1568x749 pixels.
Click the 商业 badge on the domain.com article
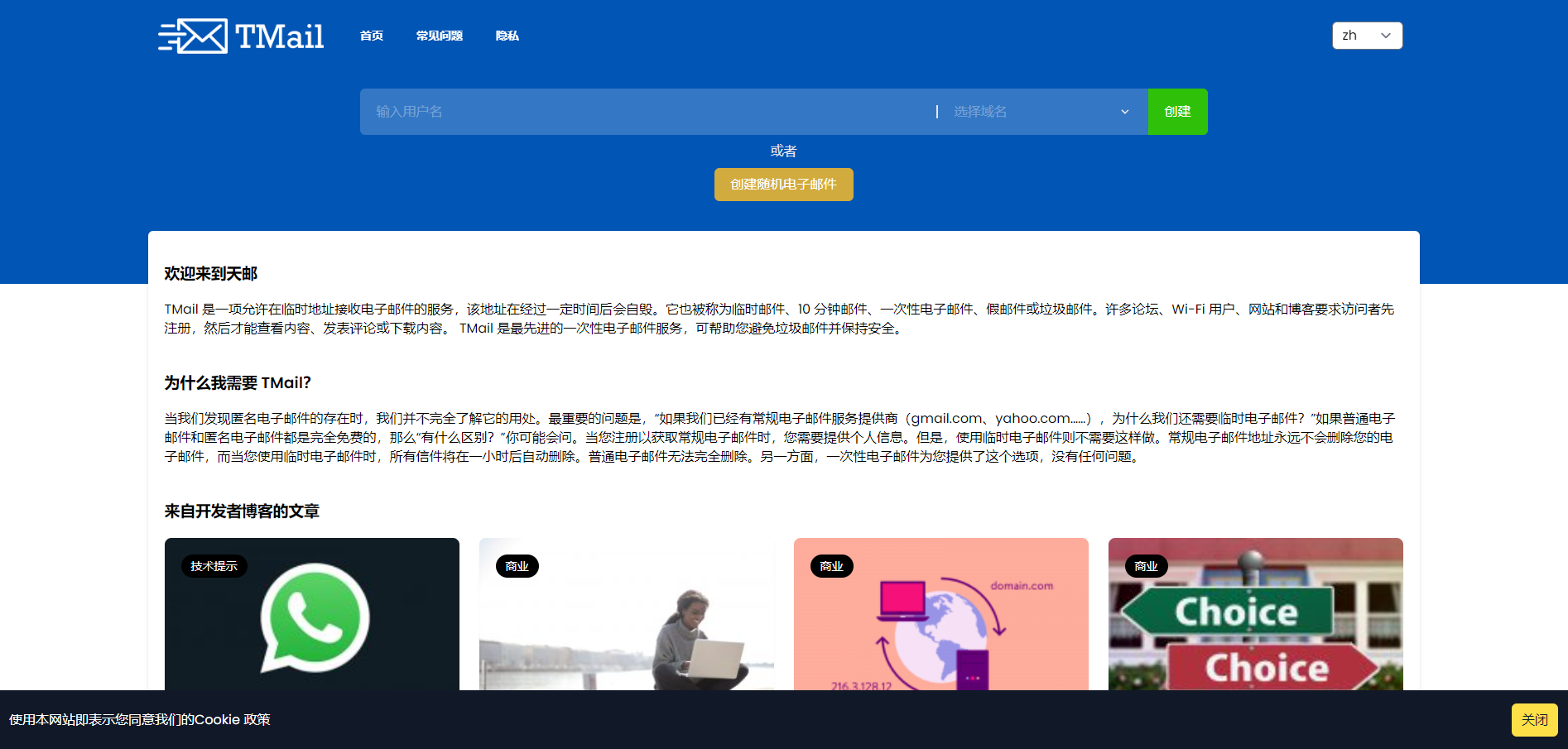[x=831, y=566]
